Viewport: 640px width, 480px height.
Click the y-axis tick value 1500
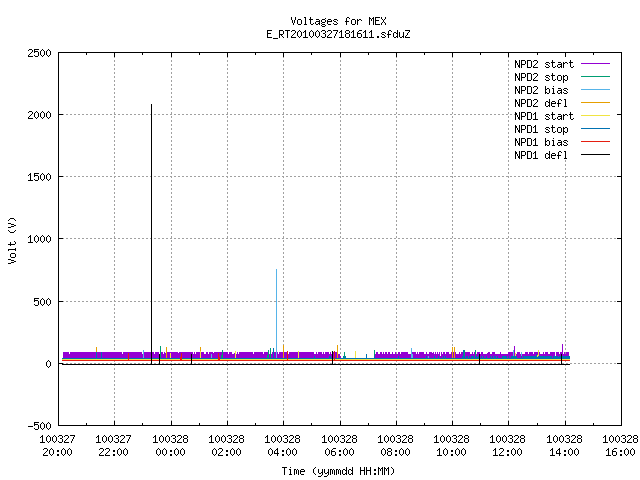pos(40,178)
